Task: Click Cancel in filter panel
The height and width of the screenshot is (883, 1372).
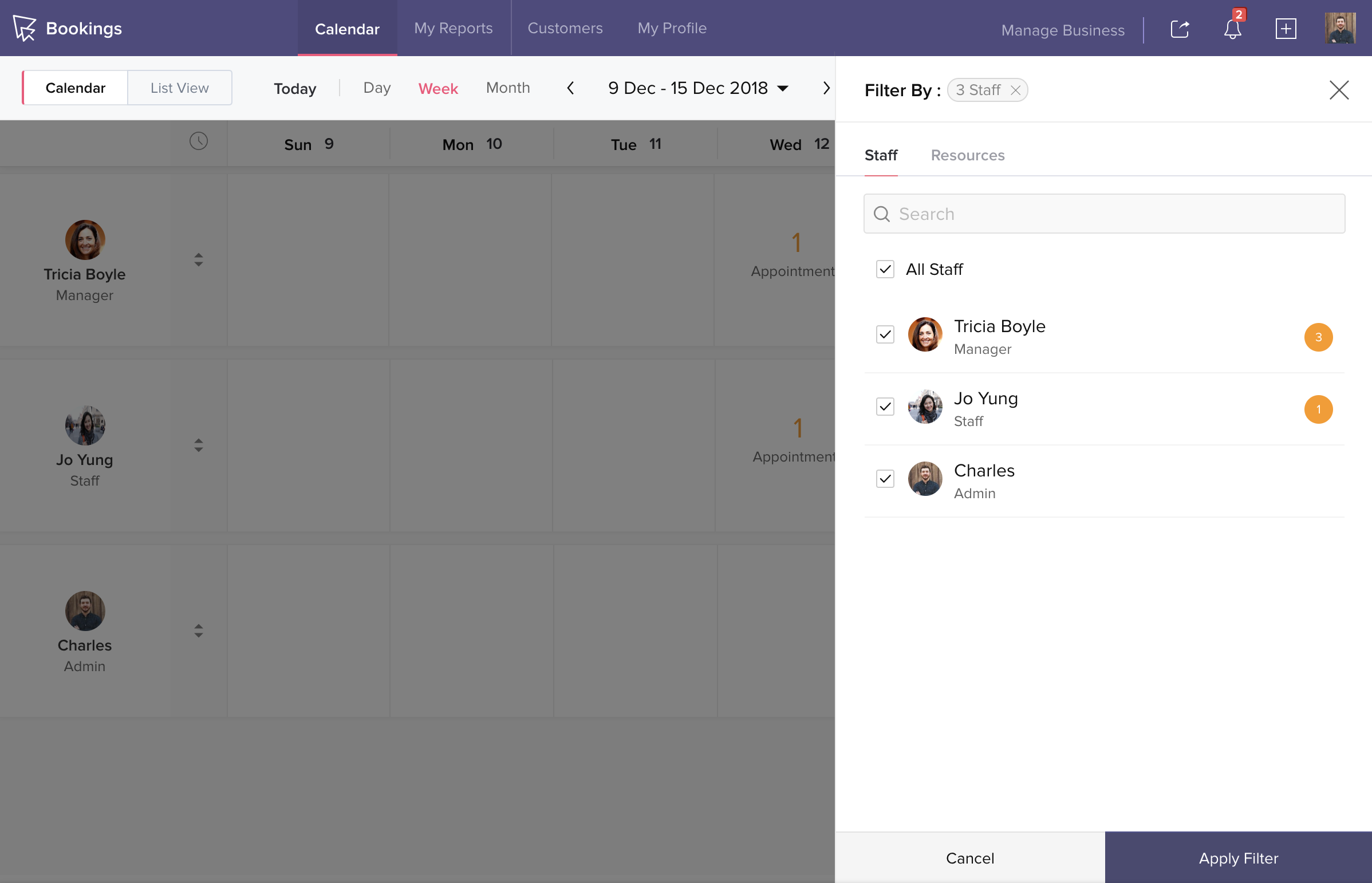Action: (969, 858)
